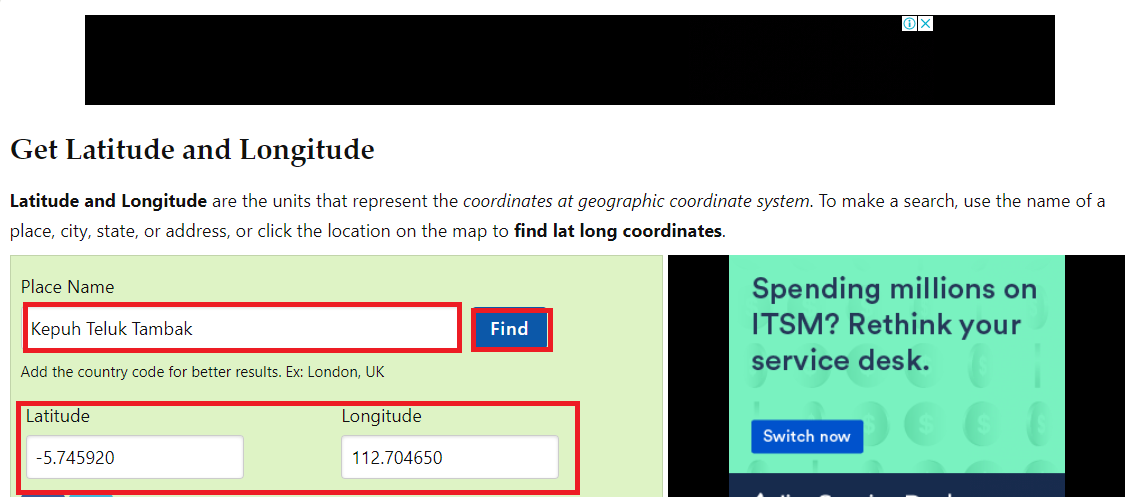Click the Place Name label
The width and height of the screenshot is (1126, 497).
(67, 287)
